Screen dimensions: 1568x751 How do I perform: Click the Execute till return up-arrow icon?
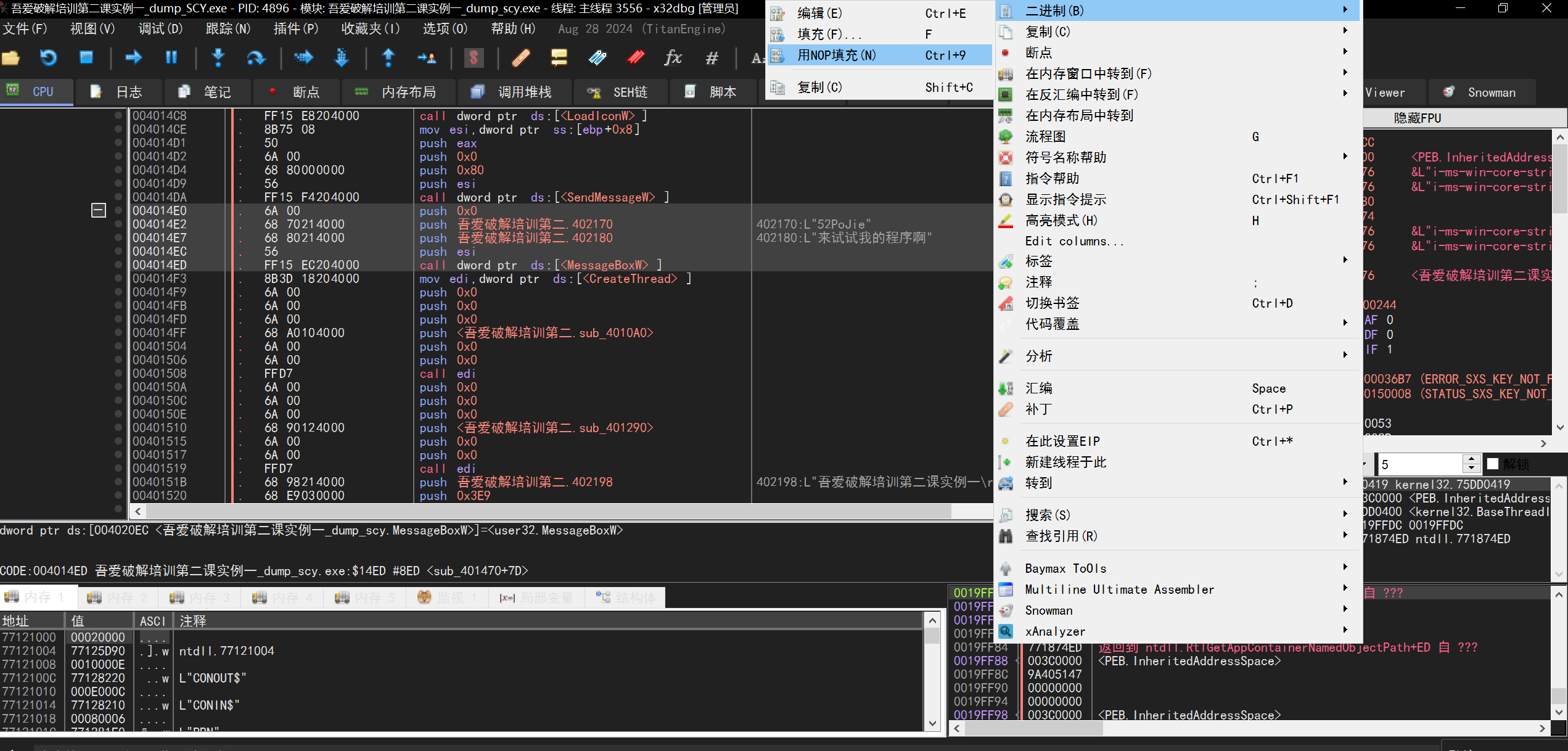click(x=388, y=58)
